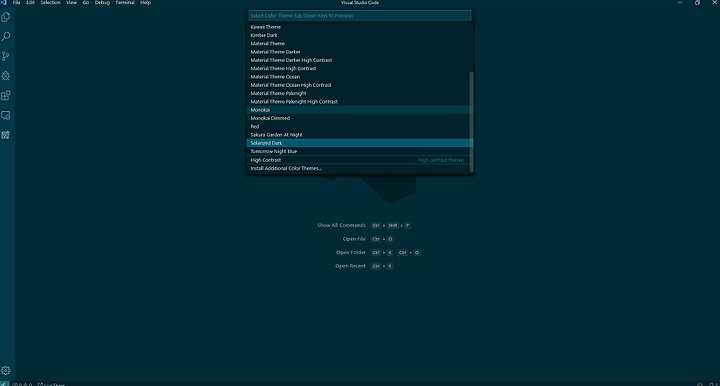
Task: Select Material Theme Palenight
Action: (360, 93)
